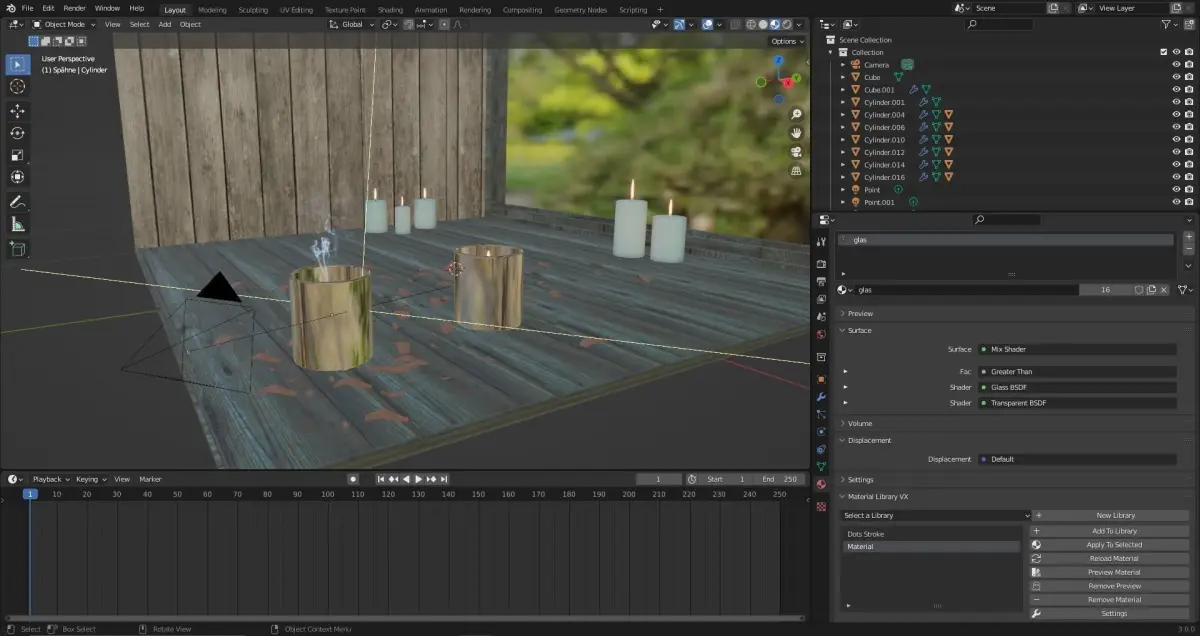
Task: Select the Move tool in the toolbar
Action: point(18,111)
